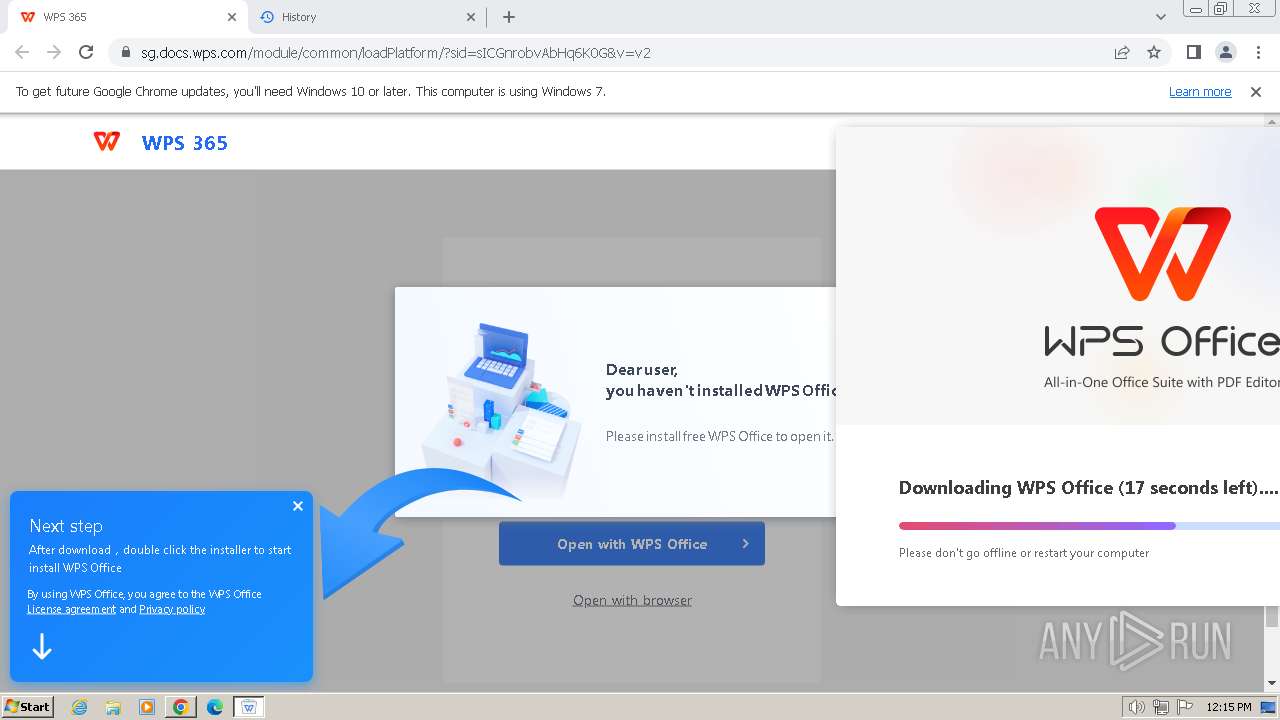Screen dimensions: 1280x720
Task: Open a new browser tab
Action: 509,17
